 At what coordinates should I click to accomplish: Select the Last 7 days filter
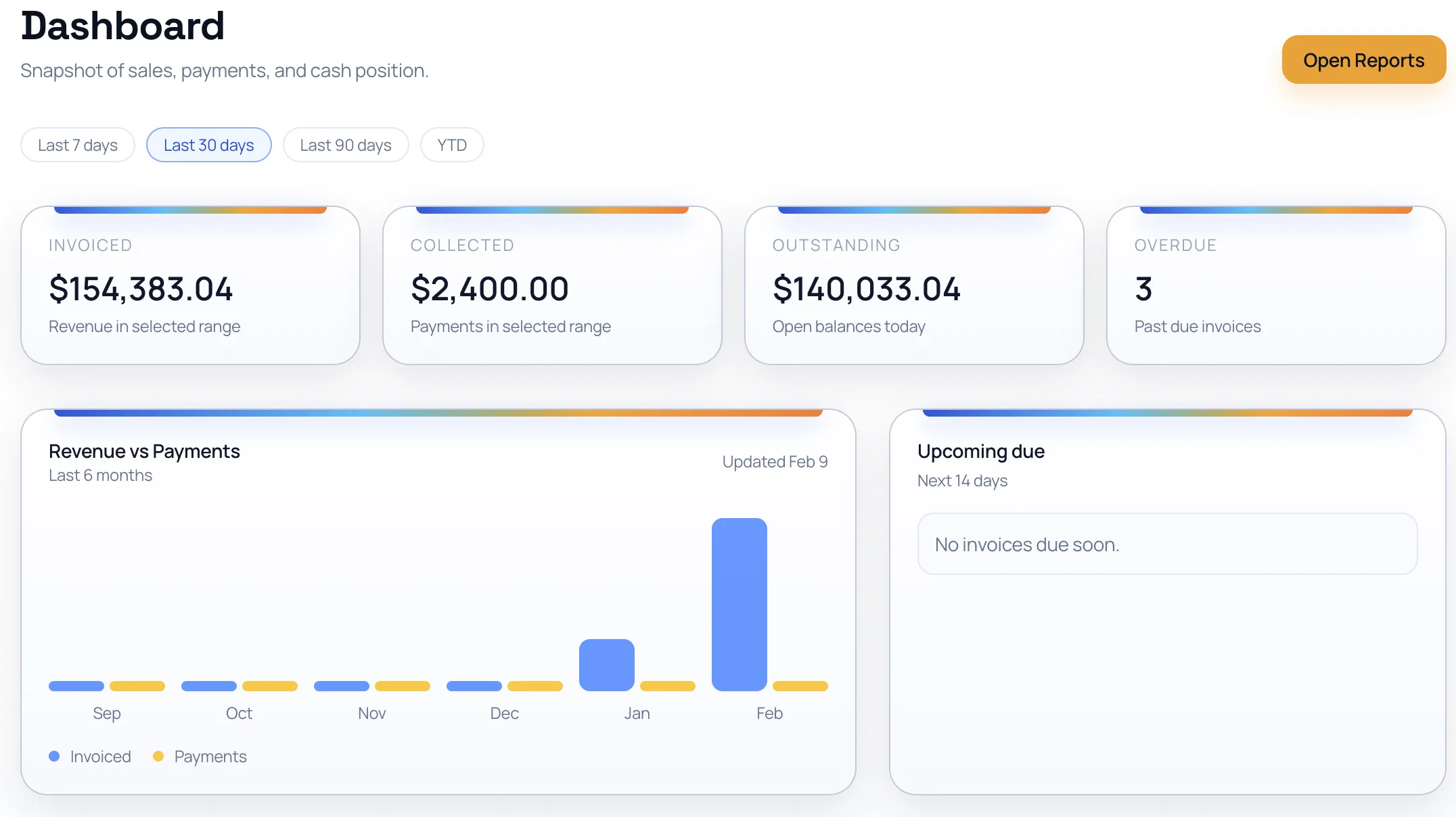tap(77, 144)
